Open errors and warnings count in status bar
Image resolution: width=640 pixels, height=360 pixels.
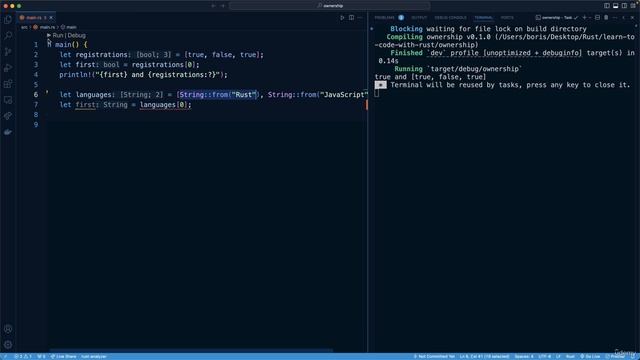click(23, 356)
